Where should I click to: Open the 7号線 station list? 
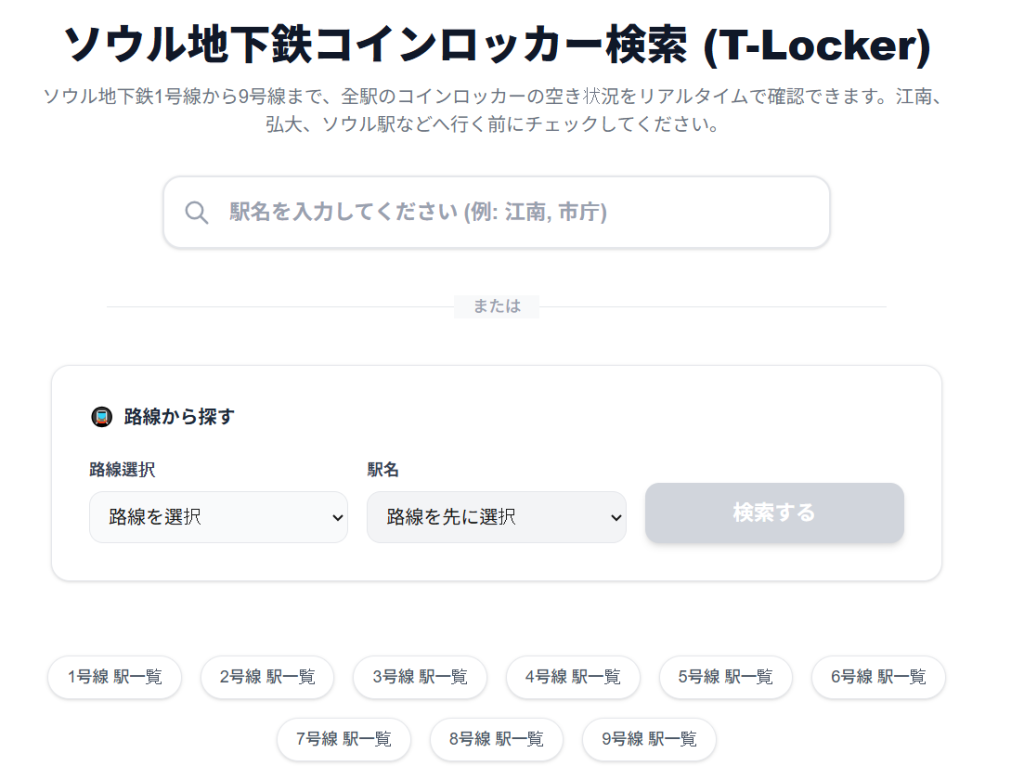343,740
